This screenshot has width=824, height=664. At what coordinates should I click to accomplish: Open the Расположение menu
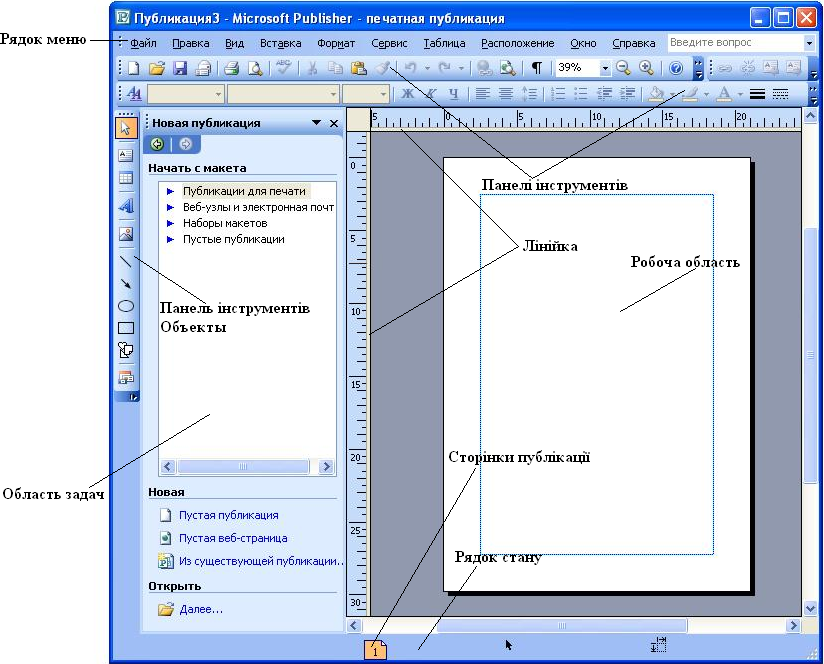tap(518, 43)
